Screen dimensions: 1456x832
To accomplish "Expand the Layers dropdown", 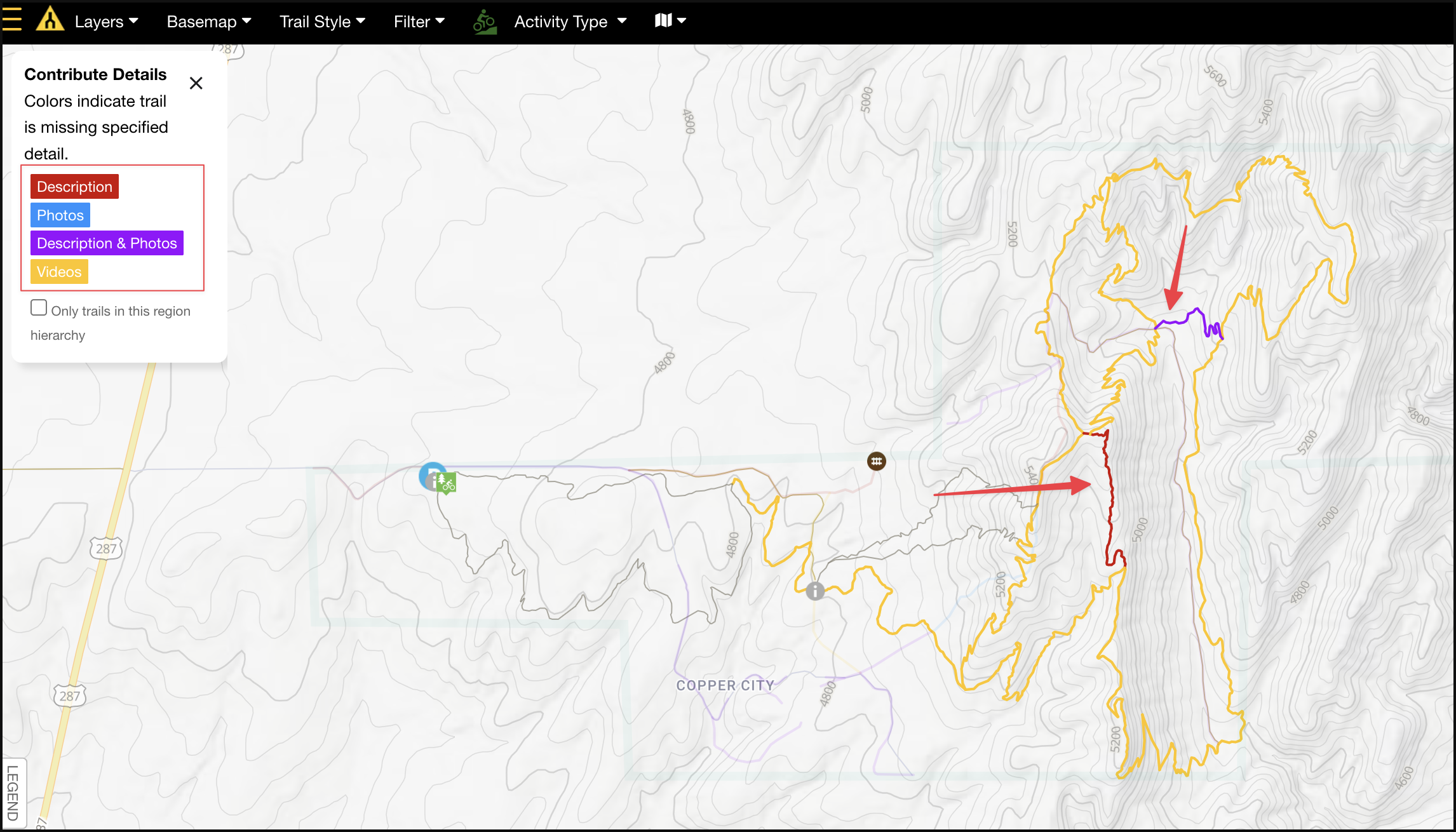I will pyautogui.click(x=106, y=22).
